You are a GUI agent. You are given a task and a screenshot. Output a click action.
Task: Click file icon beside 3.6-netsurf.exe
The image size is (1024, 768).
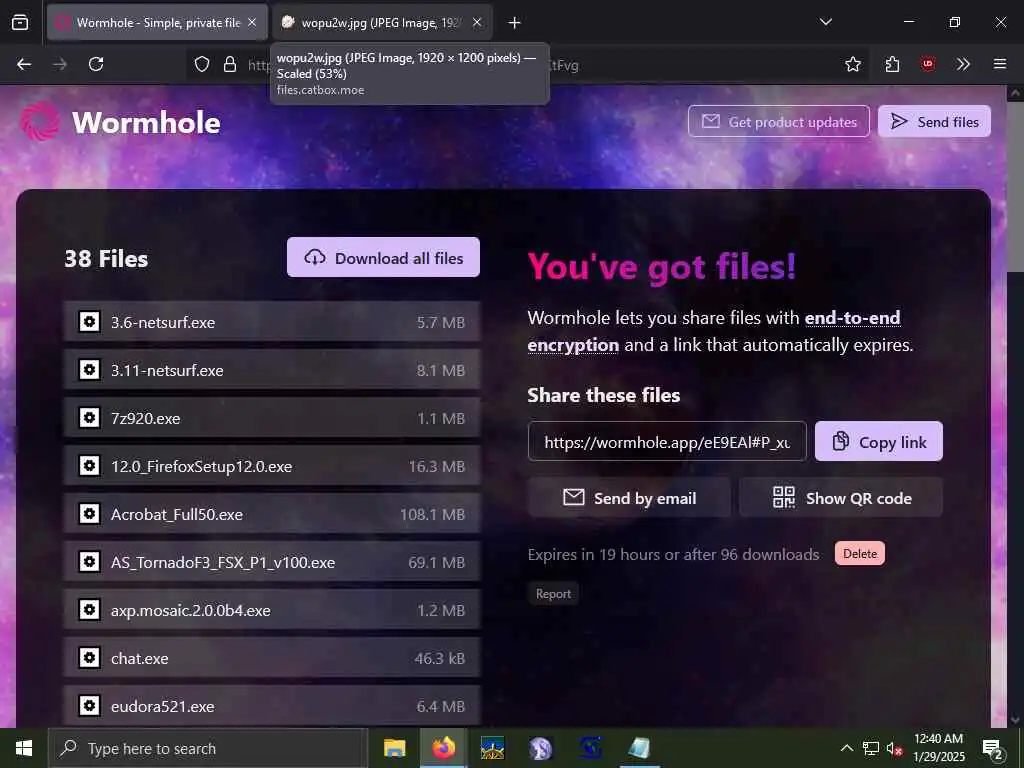click(x=89, y=321)
